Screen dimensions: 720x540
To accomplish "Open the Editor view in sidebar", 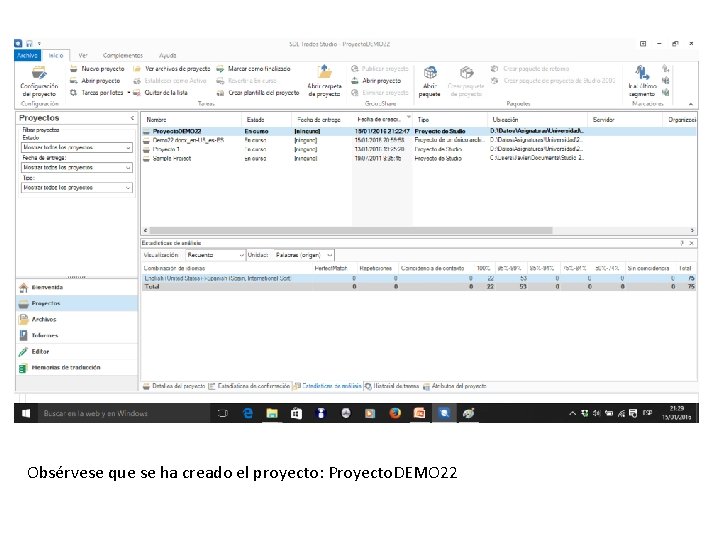I will 77,352.
